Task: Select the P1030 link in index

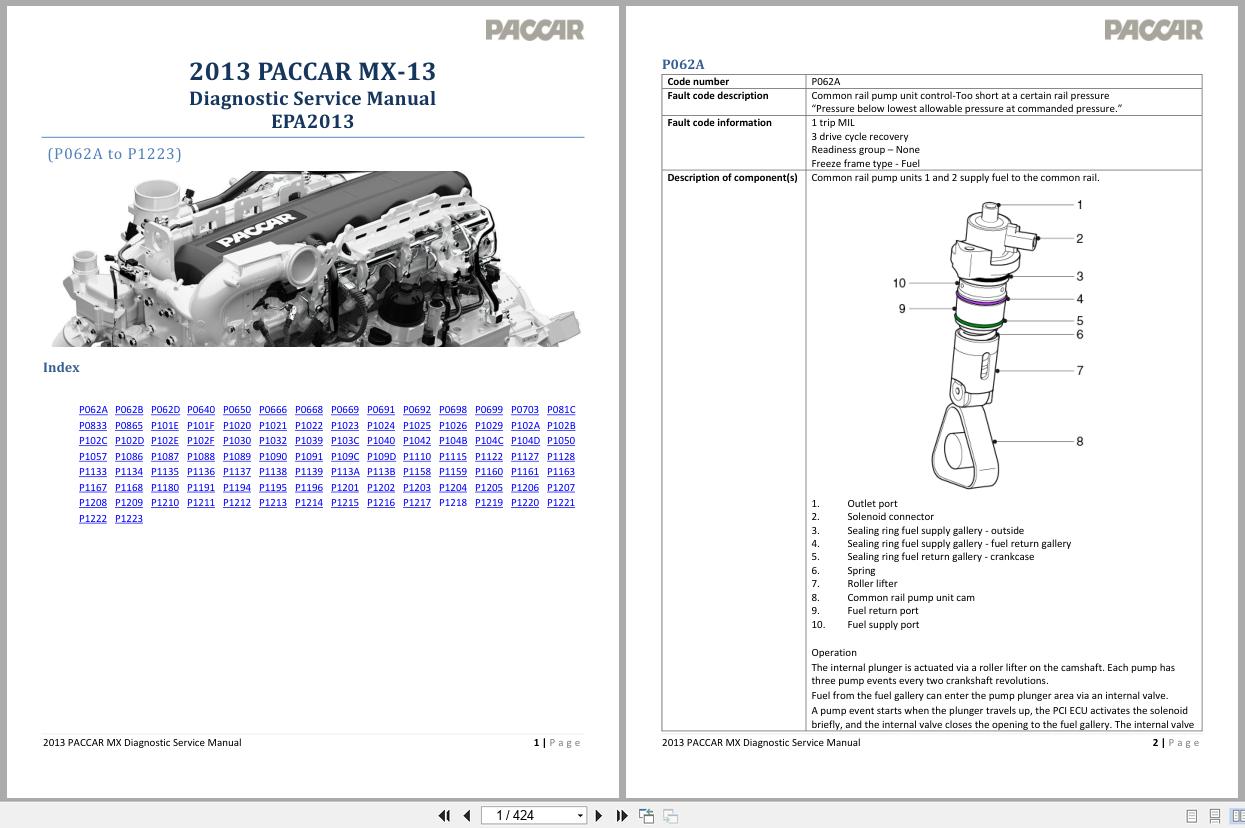Action: [x=237, y=441]
